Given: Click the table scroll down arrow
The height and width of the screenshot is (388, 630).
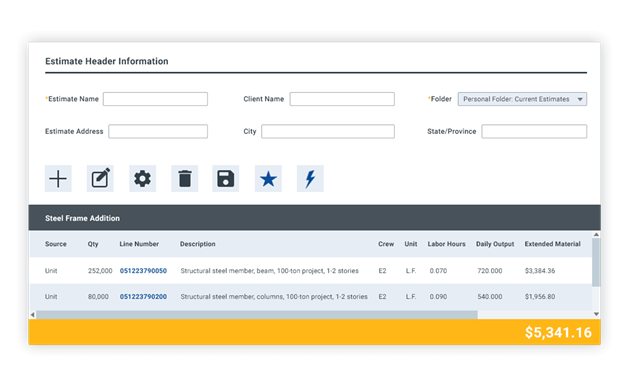Looking at the screenshot, I should coord(596,314).
